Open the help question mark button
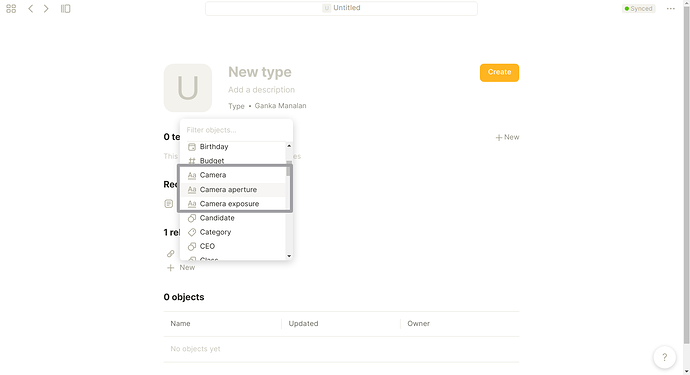The image size is (690, 375). coord(664,357)
